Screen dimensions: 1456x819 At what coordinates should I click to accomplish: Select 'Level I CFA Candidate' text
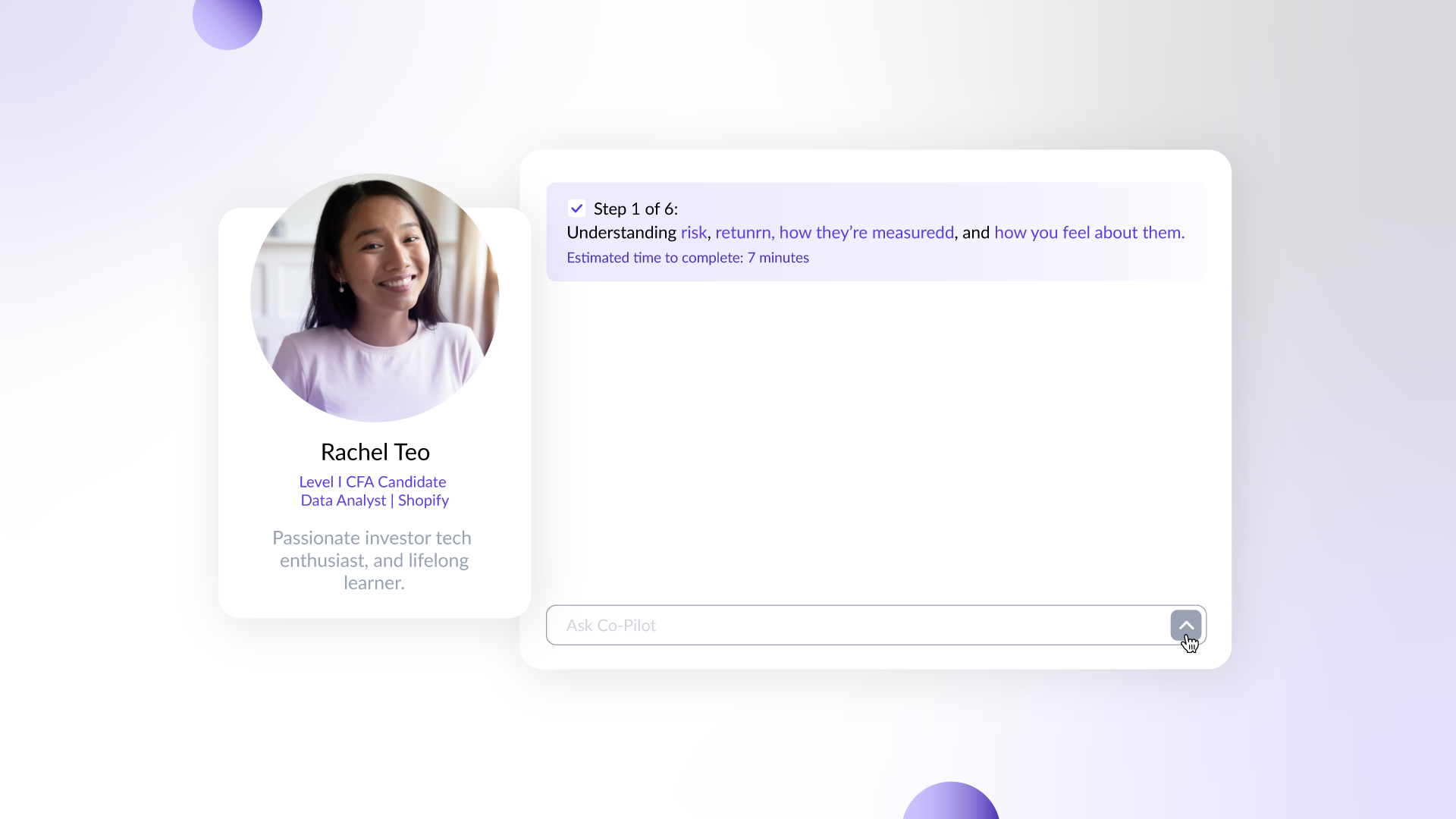(x=372, y=482)
